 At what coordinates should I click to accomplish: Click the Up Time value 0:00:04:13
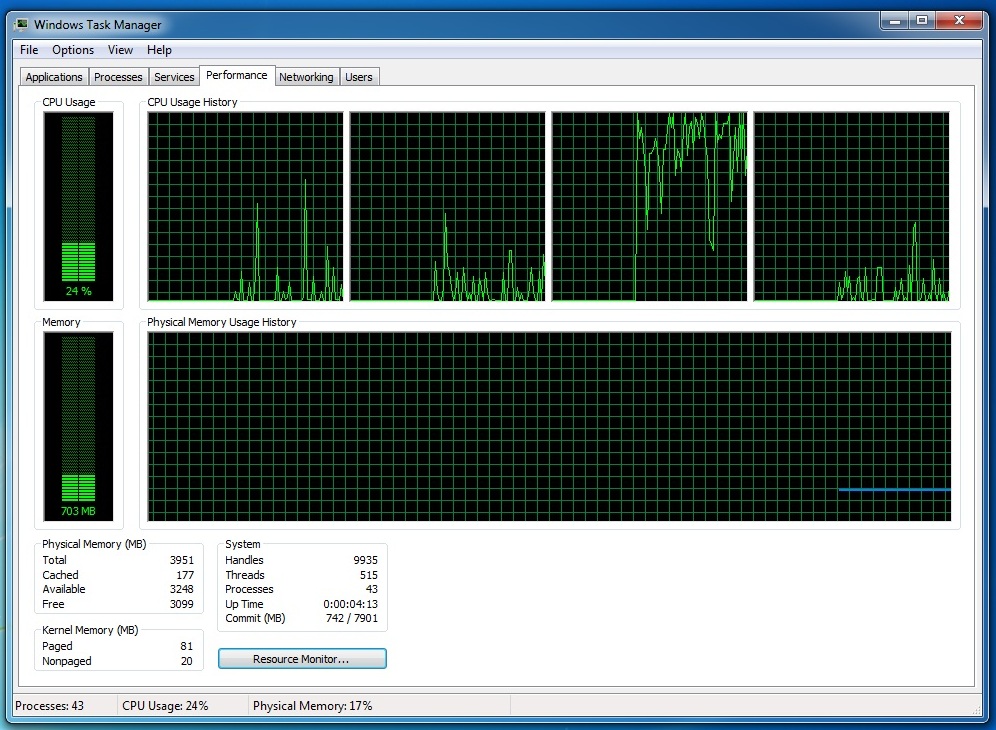pos(350,604)
